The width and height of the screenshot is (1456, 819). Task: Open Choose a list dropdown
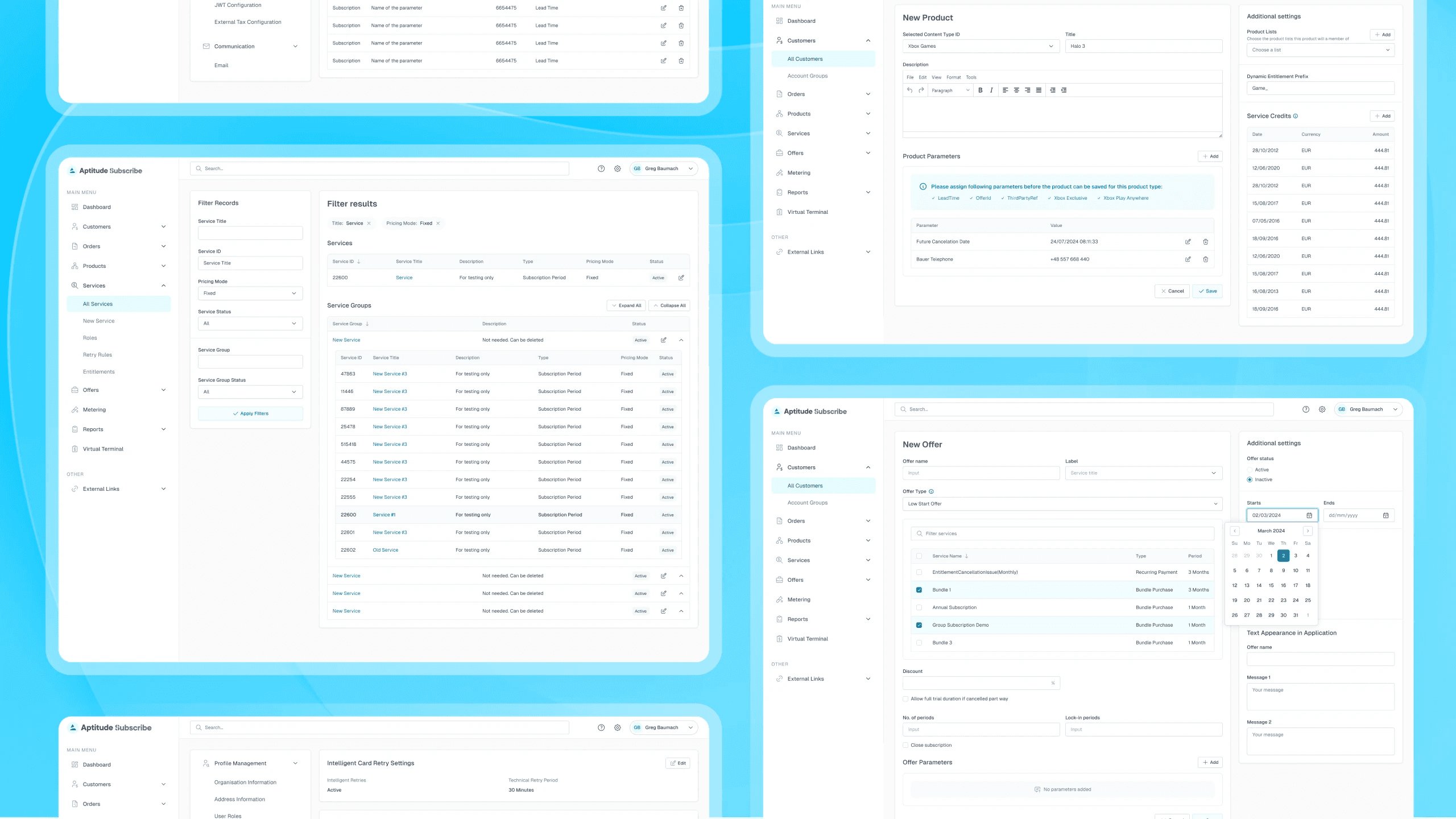[x=1320, y=50]
